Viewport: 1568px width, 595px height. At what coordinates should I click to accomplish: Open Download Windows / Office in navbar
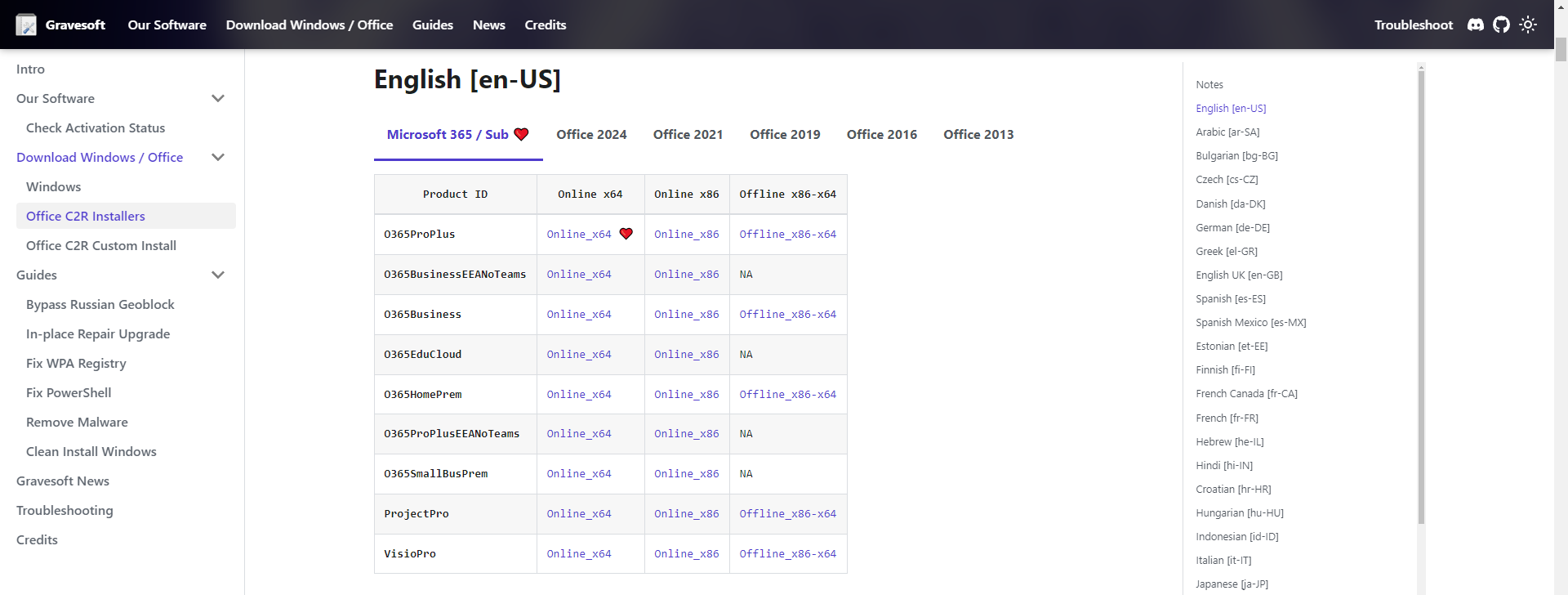click(310, 25)
